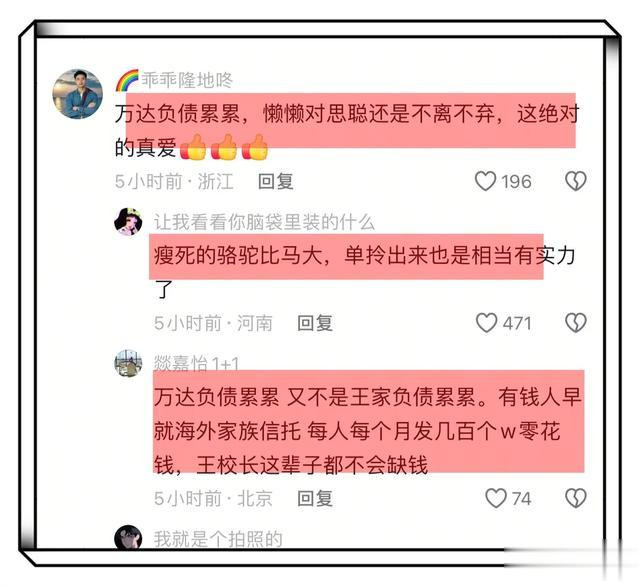Click the rainbow emoji beside 乖乖隆地咚
This screenshot has width=640, height=587.
127,80
